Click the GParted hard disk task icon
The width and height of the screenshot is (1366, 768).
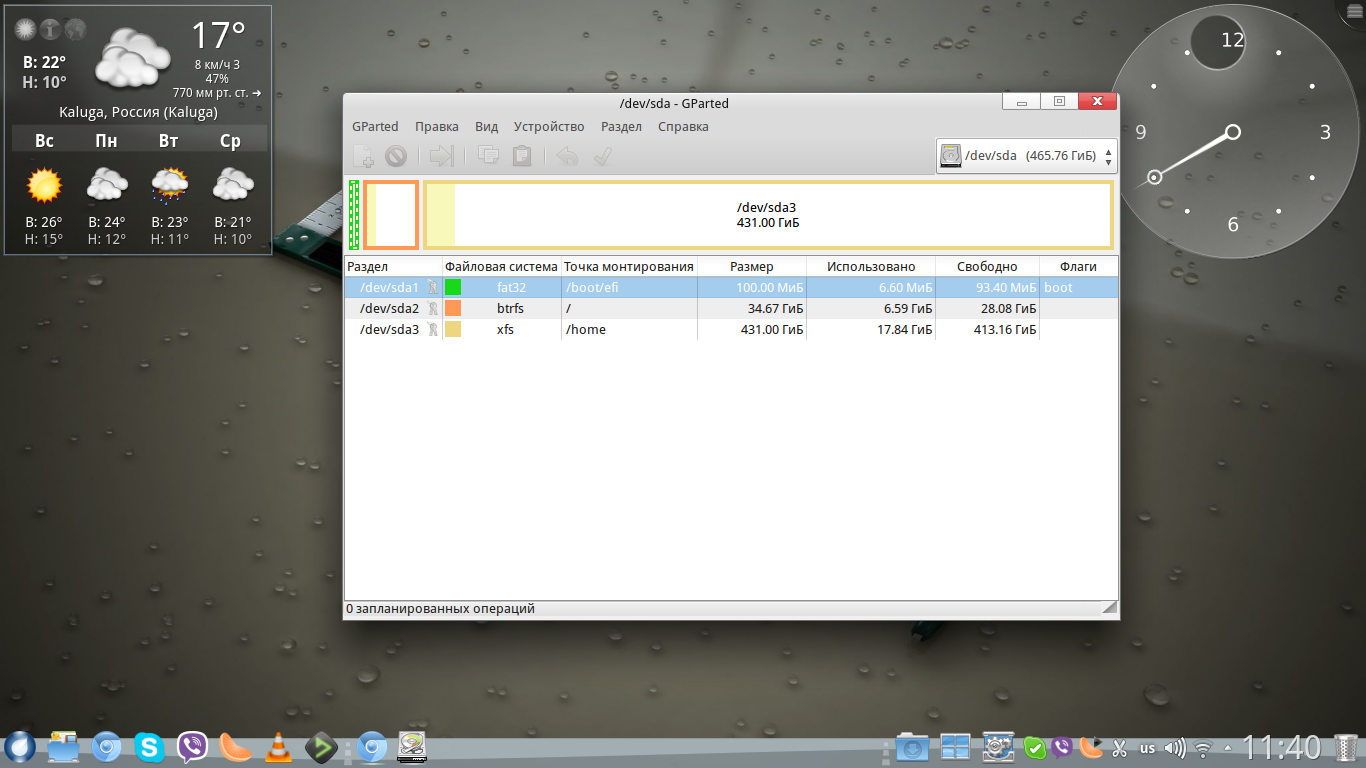click(413, 747)
